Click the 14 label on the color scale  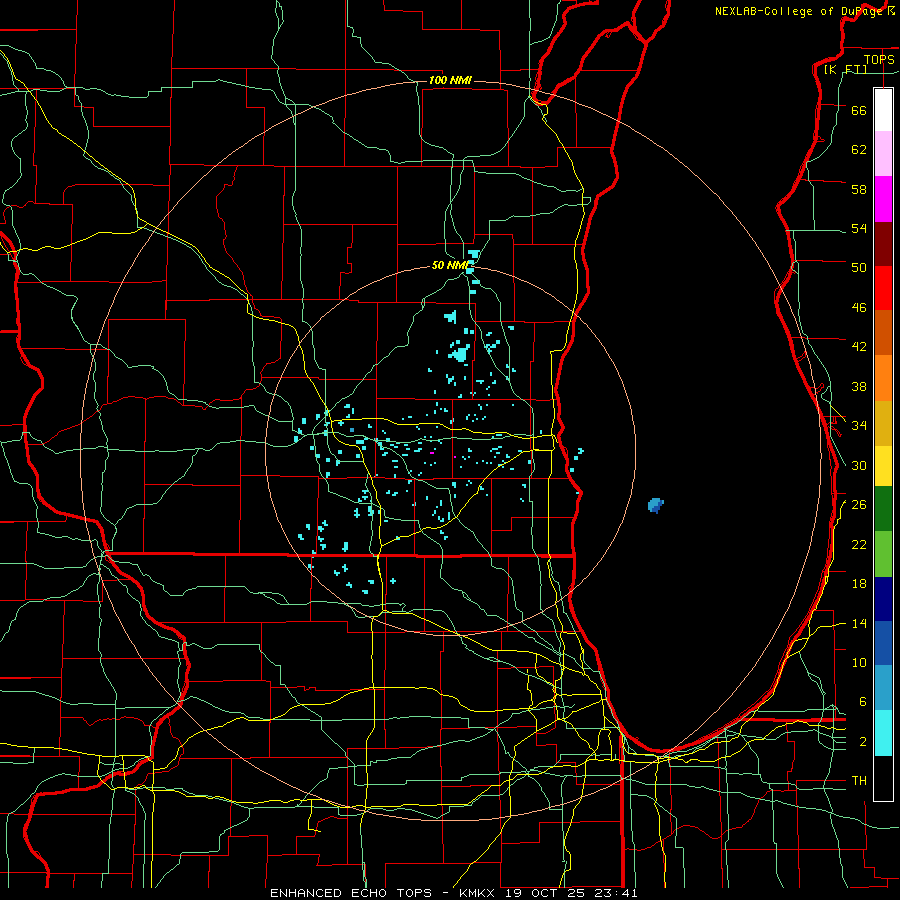point(859,623)
